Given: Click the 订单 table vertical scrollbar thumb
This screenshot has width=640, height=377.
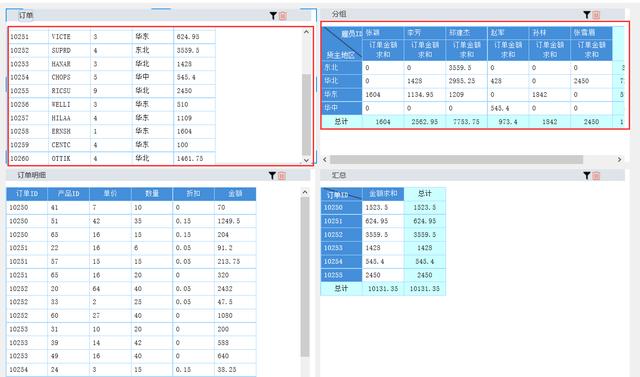Looking at the screenshot, I should pos(307,114).
